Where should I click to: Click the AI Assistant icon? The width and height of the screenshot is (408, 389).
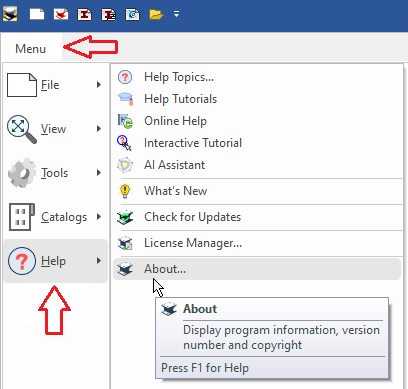point(125,165)
